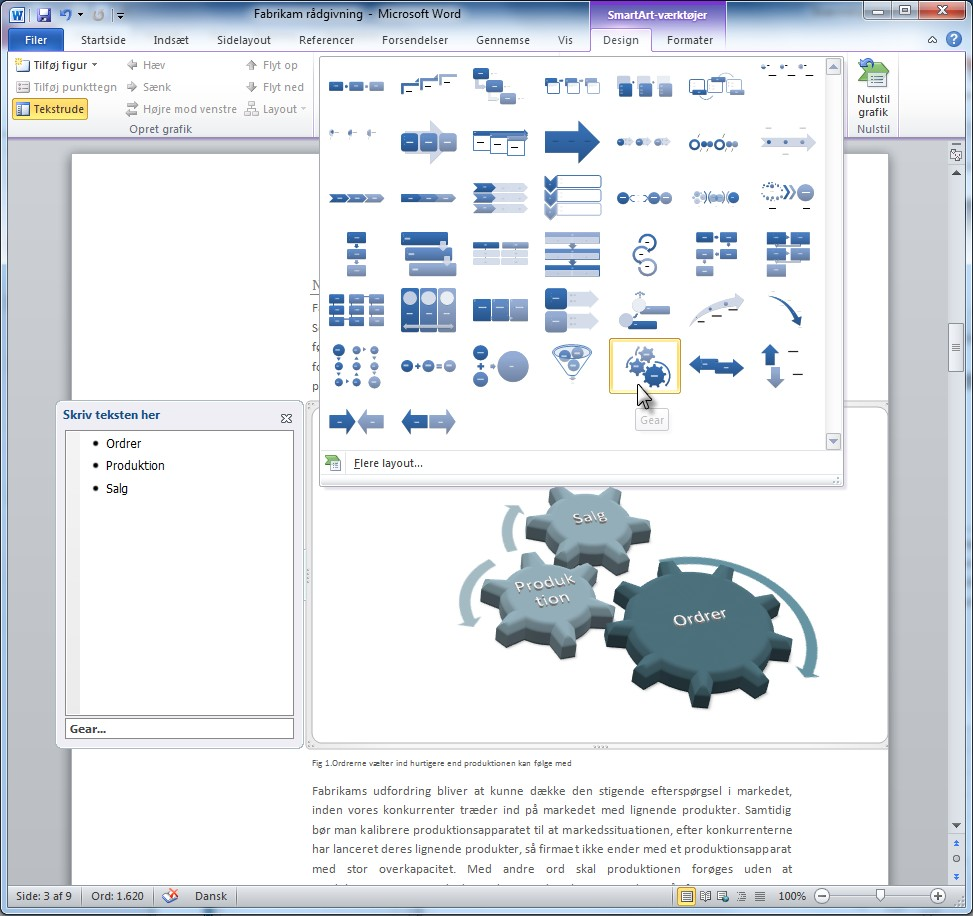Open Word Help question mark icon

pos(954,40)
